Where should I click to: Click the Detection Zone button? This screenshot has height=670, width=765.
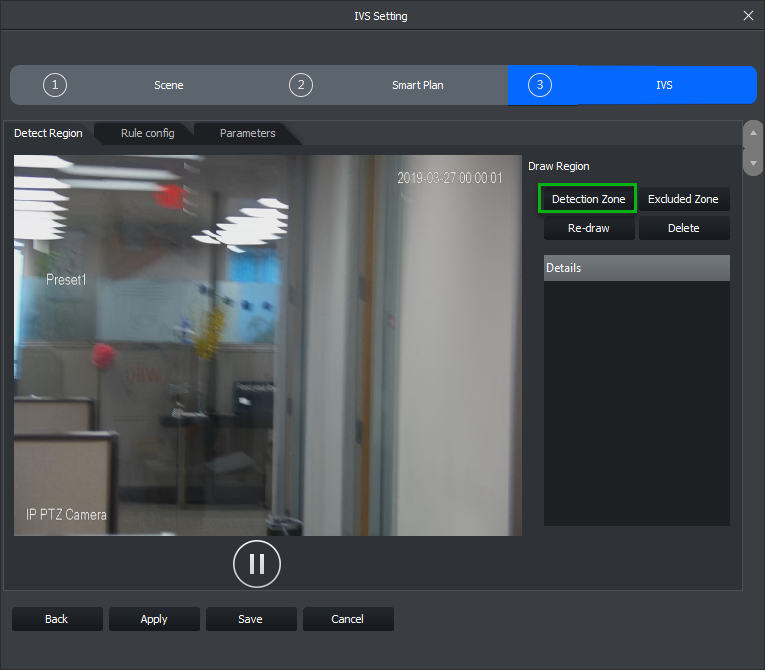[x=588, y=199]
